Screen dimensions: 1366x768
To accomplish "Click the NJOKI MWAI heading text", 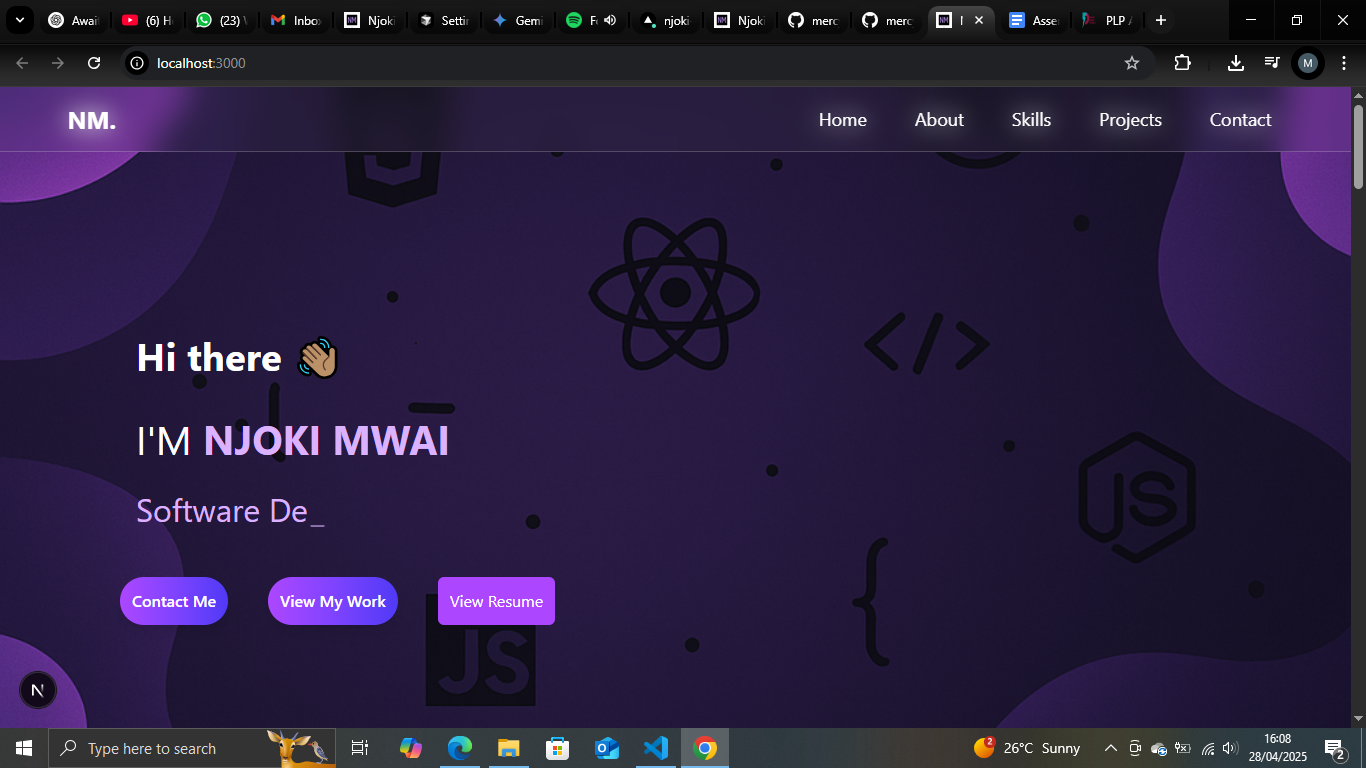I will pyautogui.click(x=326, y=441).
